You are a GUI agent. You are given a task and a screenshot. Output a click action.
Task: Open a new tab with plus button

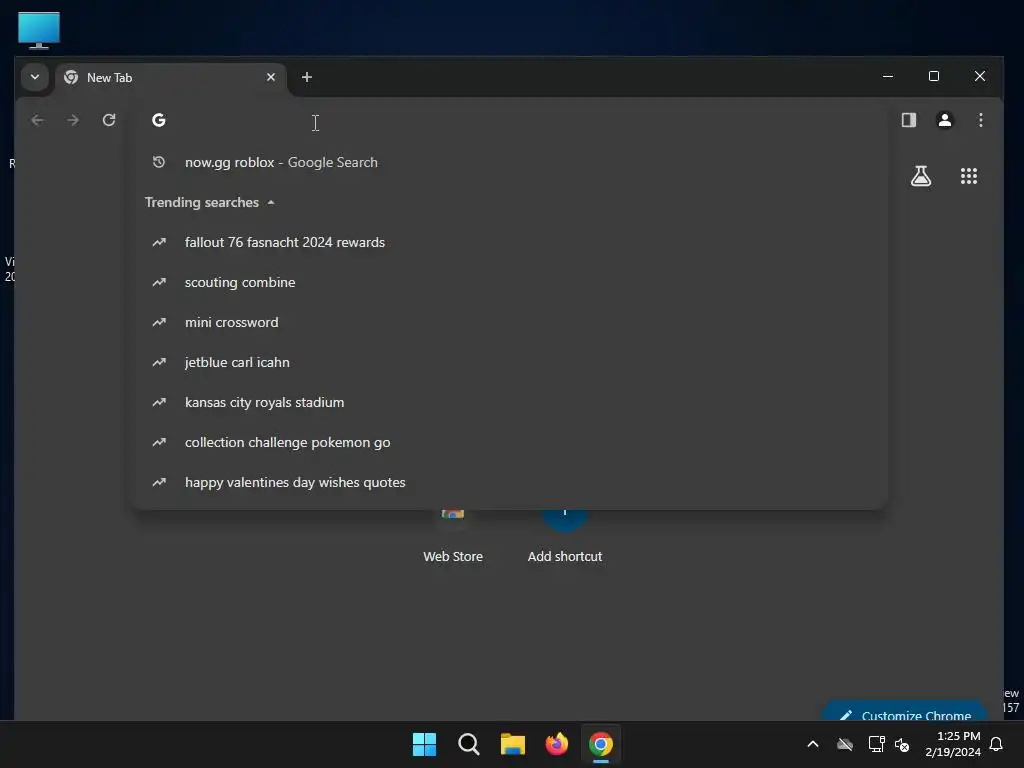pos(306,77)
